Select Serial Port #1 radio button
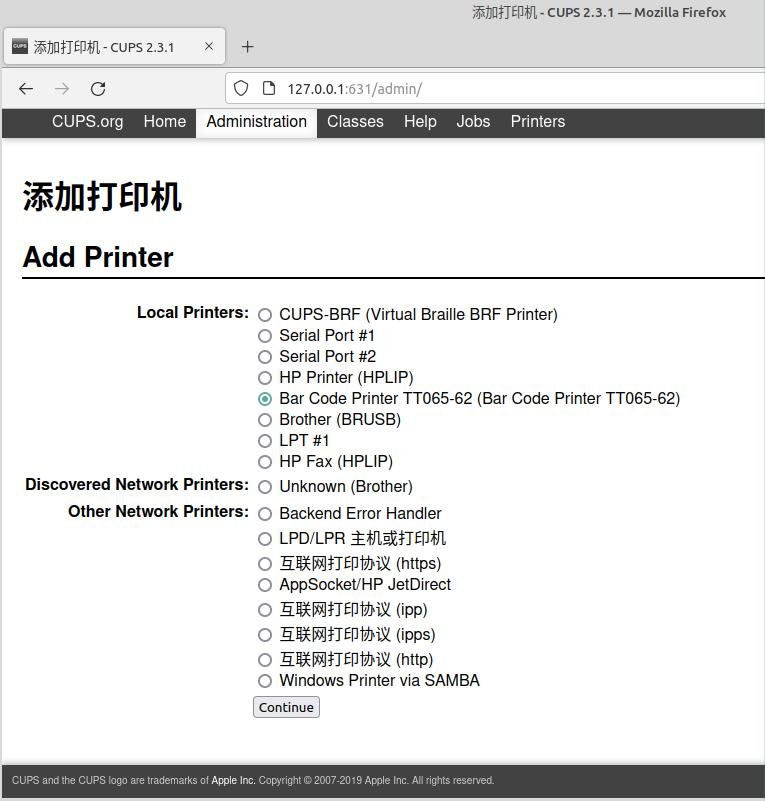 pos(265,336)
